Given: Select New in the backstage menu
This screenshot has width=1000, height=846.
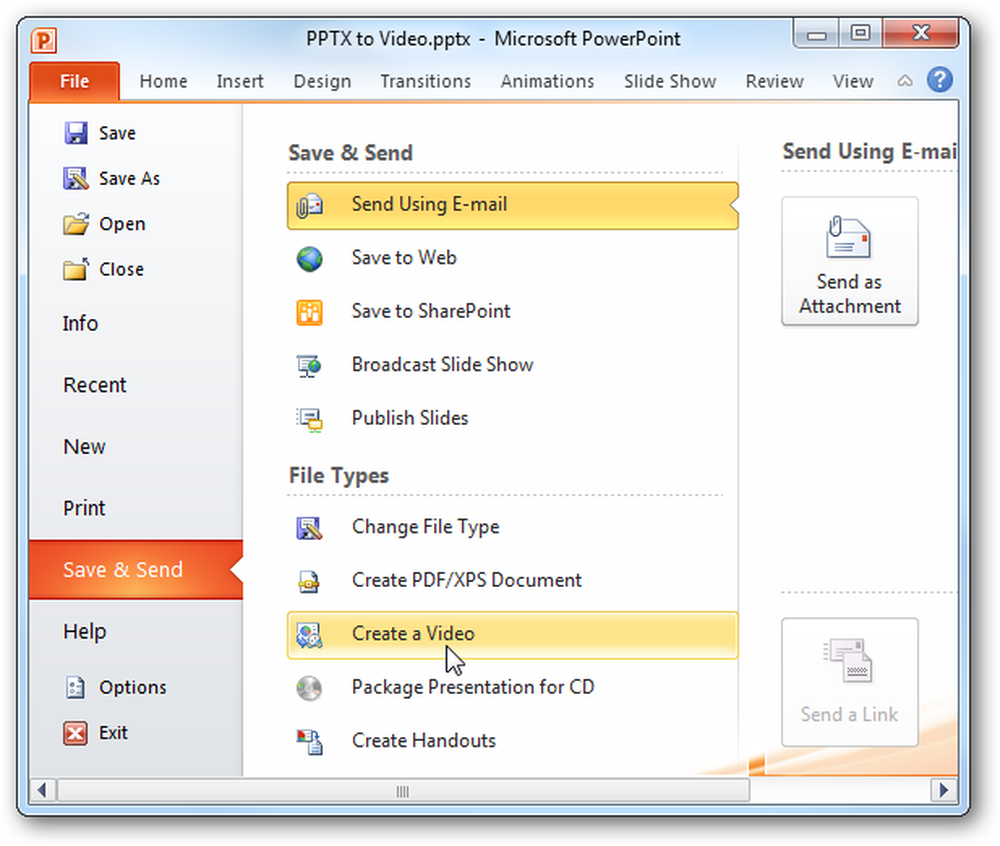Looking at the screenshot, I should 84,446.
